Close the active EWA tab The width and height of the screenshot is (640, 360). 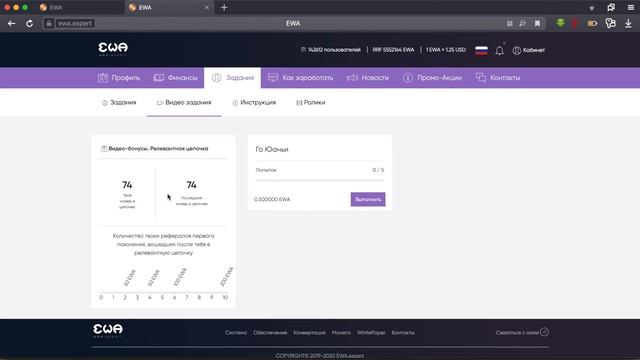[x=207, y=8]
